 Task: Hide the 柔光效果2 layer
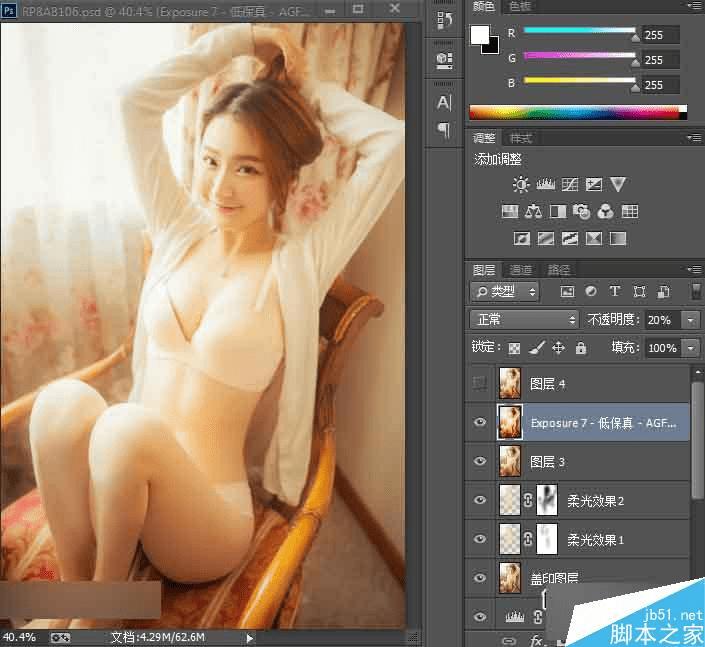coord(480,500)
